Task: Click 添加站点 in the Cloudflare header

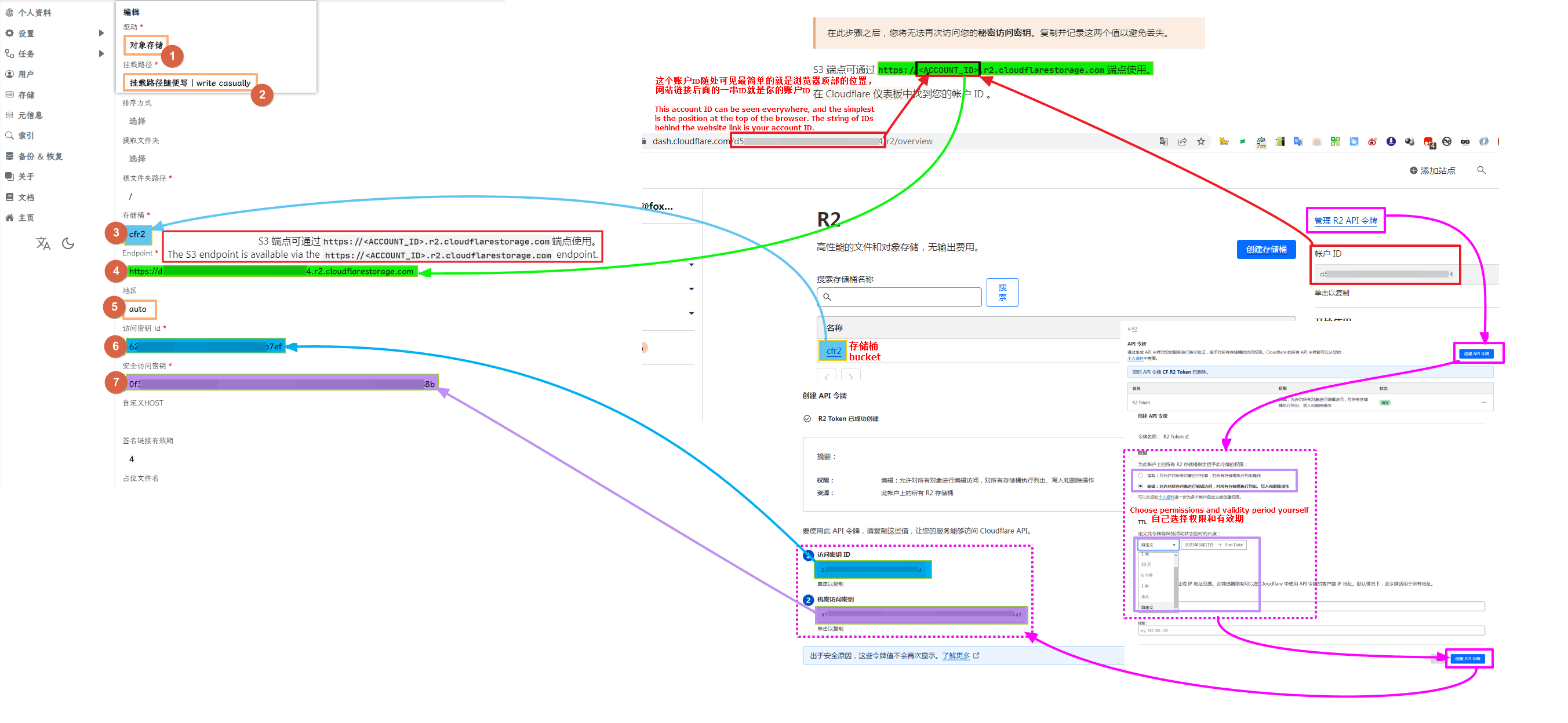Action: (x=1433, y=171)
